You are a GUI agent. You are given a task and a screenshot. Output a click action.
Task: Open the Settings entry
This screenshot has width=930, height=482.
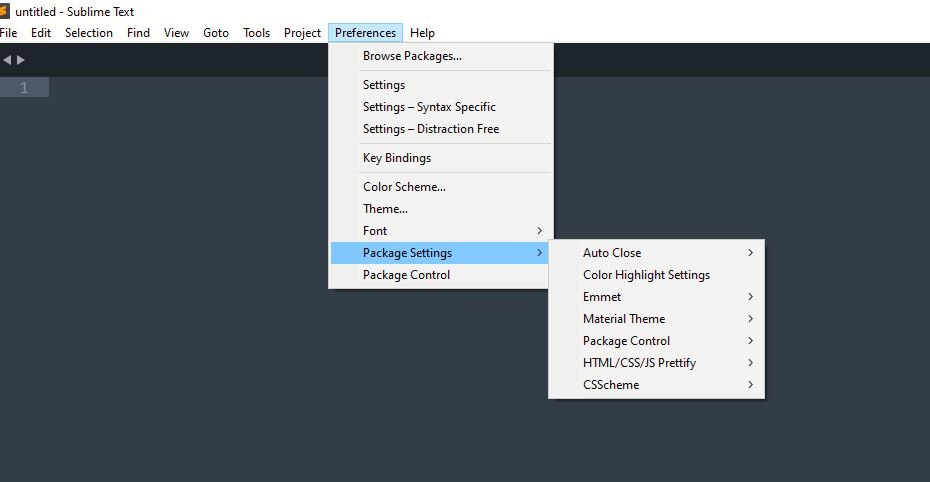tap(441, 85)
